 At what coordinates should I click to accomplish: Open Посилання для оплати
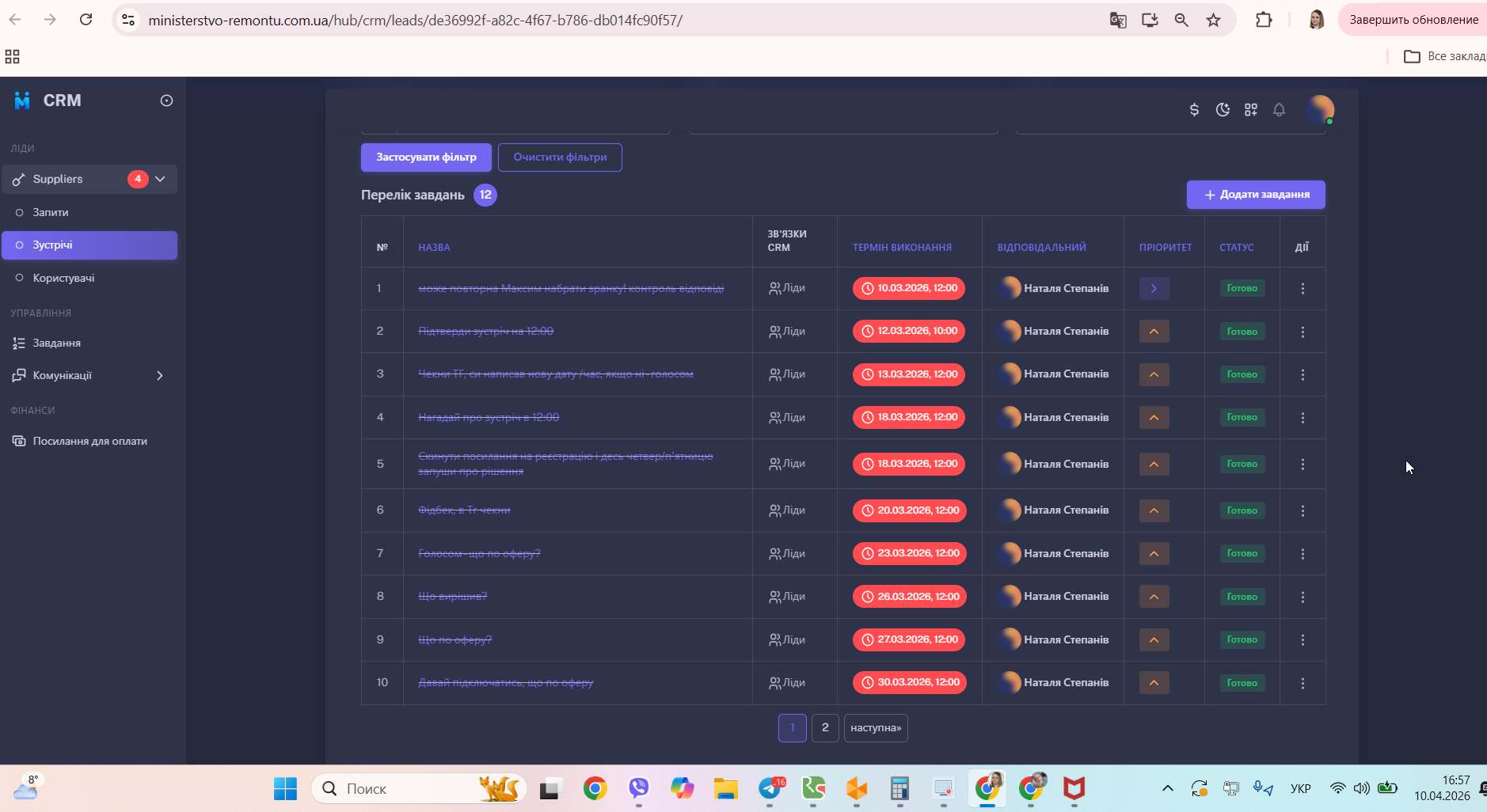[x=89, y=441]
